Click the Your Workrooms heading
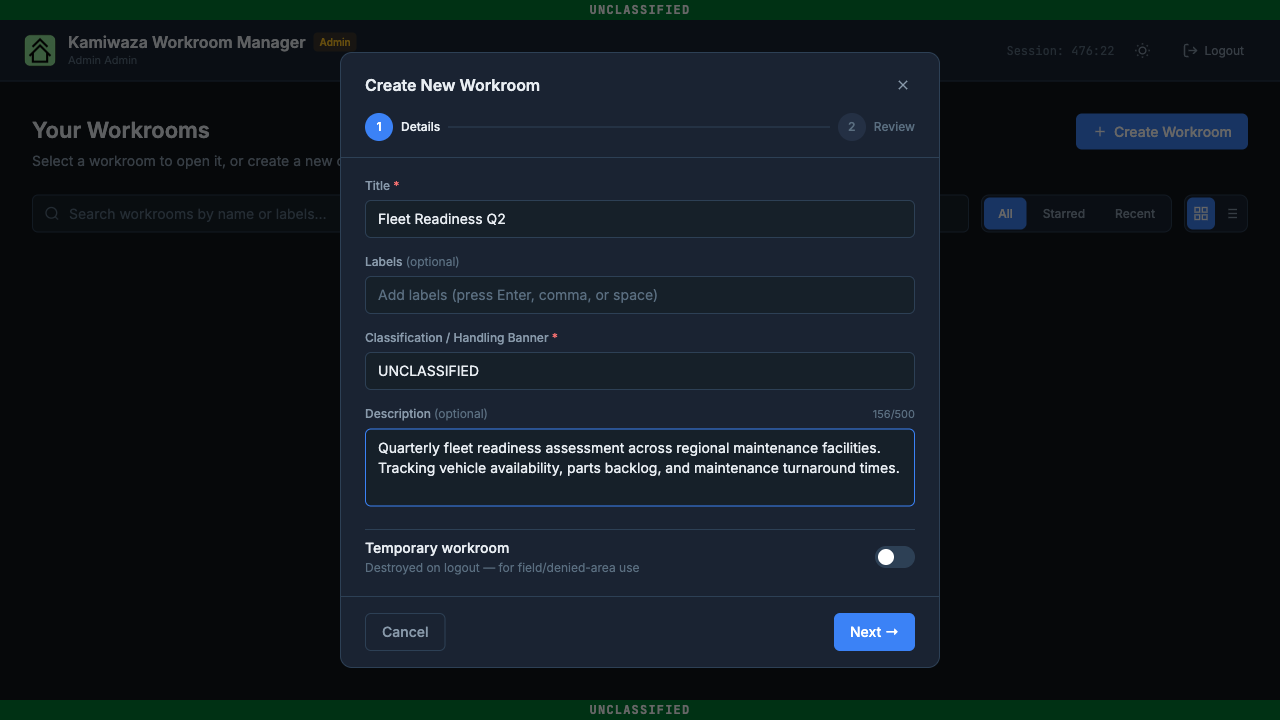 [121, 130]
